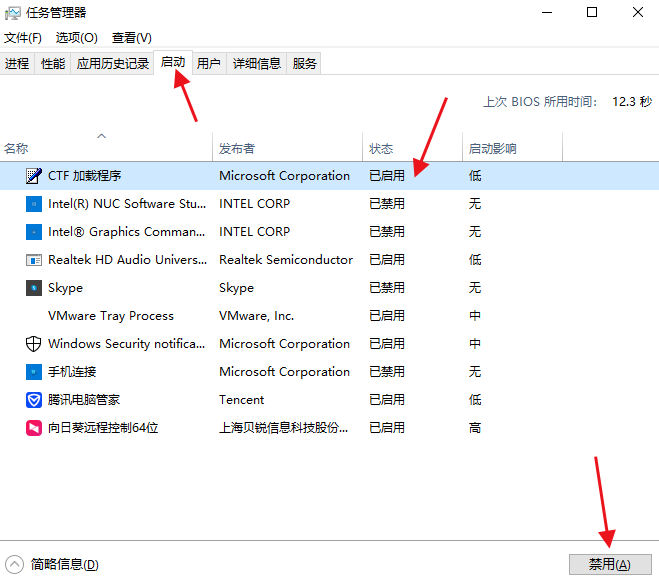Viewport: 659px width, 583px height.
Task: Click 向日葵远程控制's 高 impact value
Action: [x=475, y=428]
